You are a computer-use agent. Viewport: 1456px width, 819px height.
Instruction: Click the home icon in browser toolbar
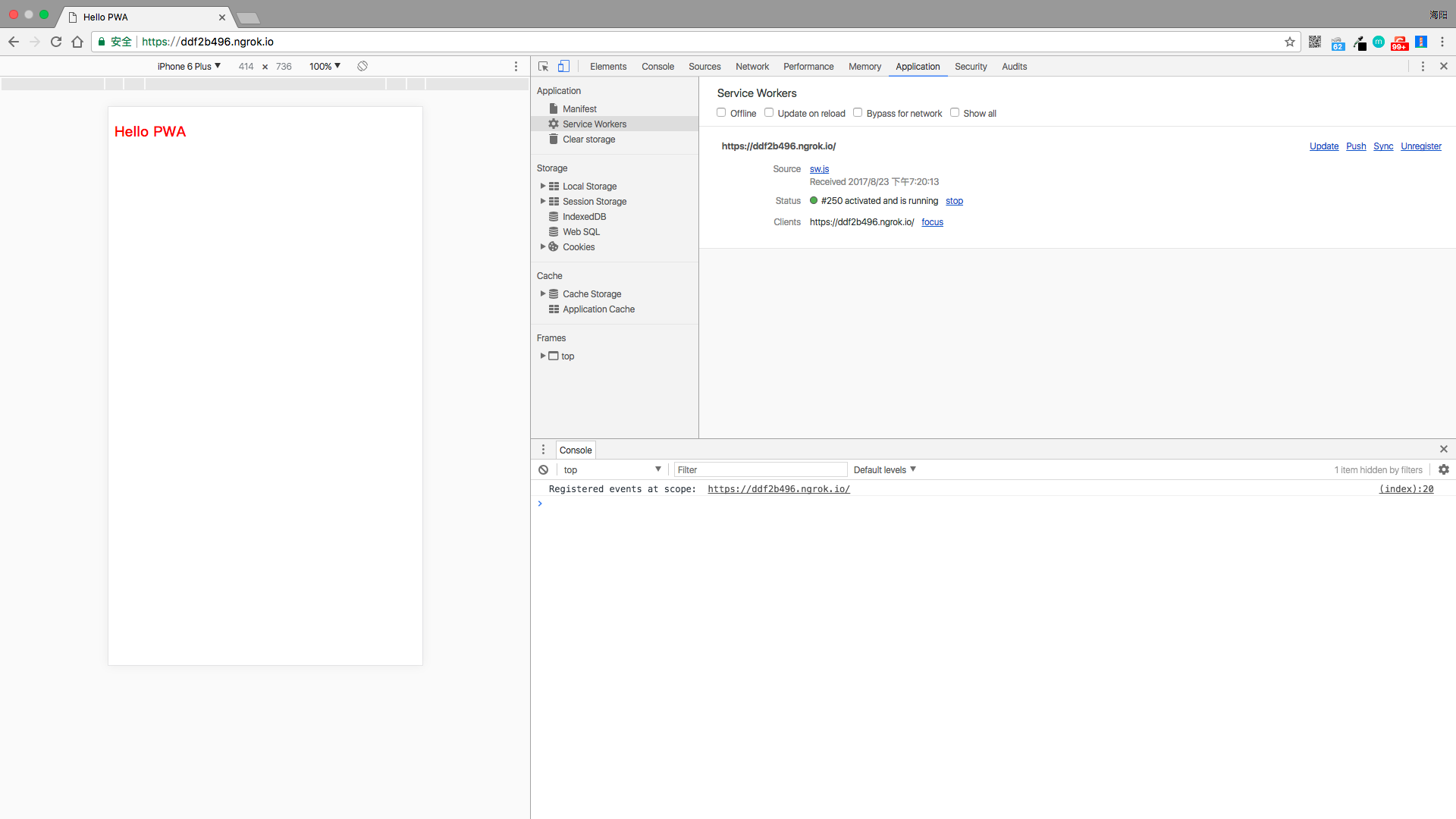tap(77, 42)
